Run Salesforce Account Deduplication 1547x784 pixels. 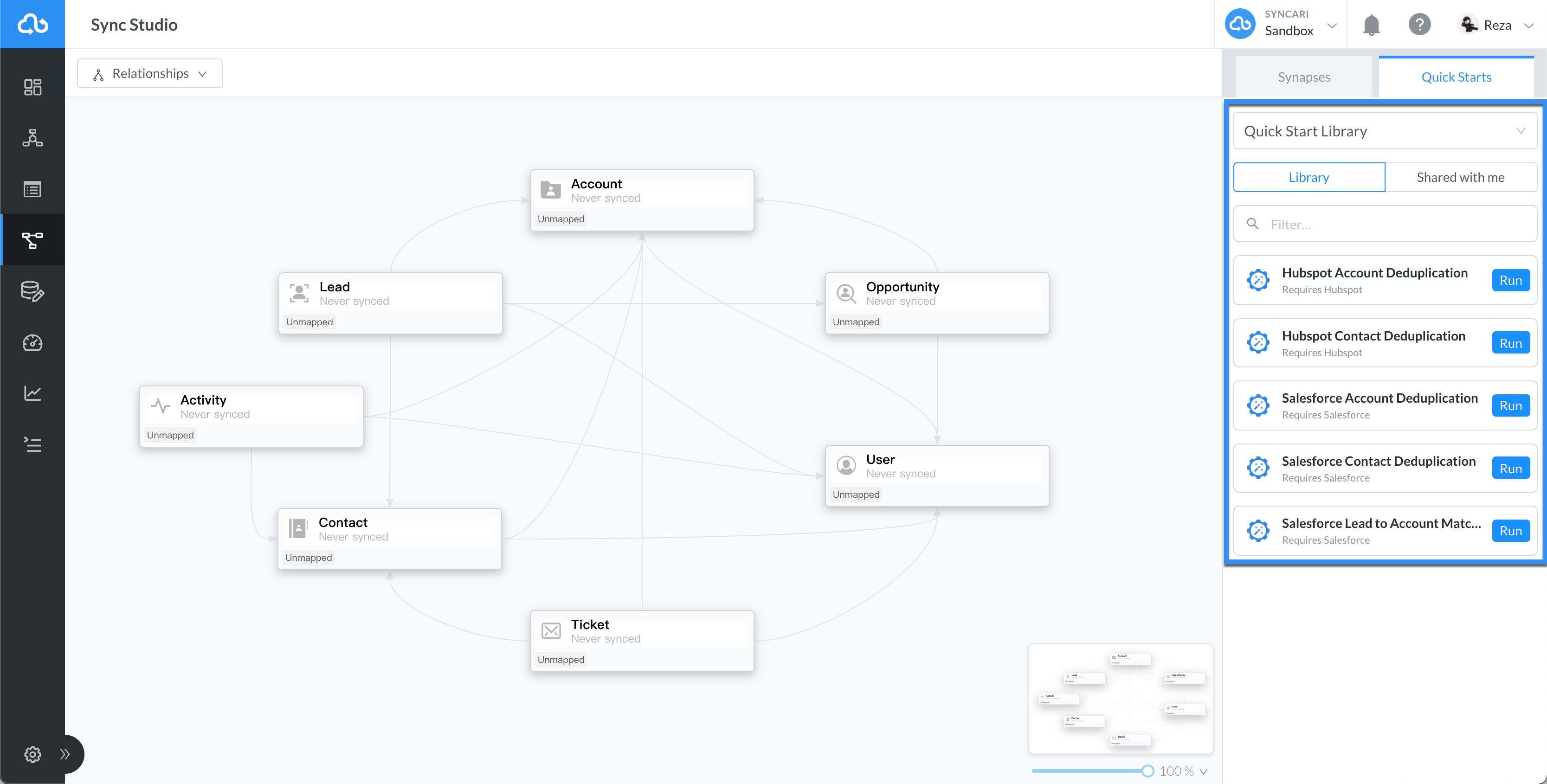(x=1510, y=406)
